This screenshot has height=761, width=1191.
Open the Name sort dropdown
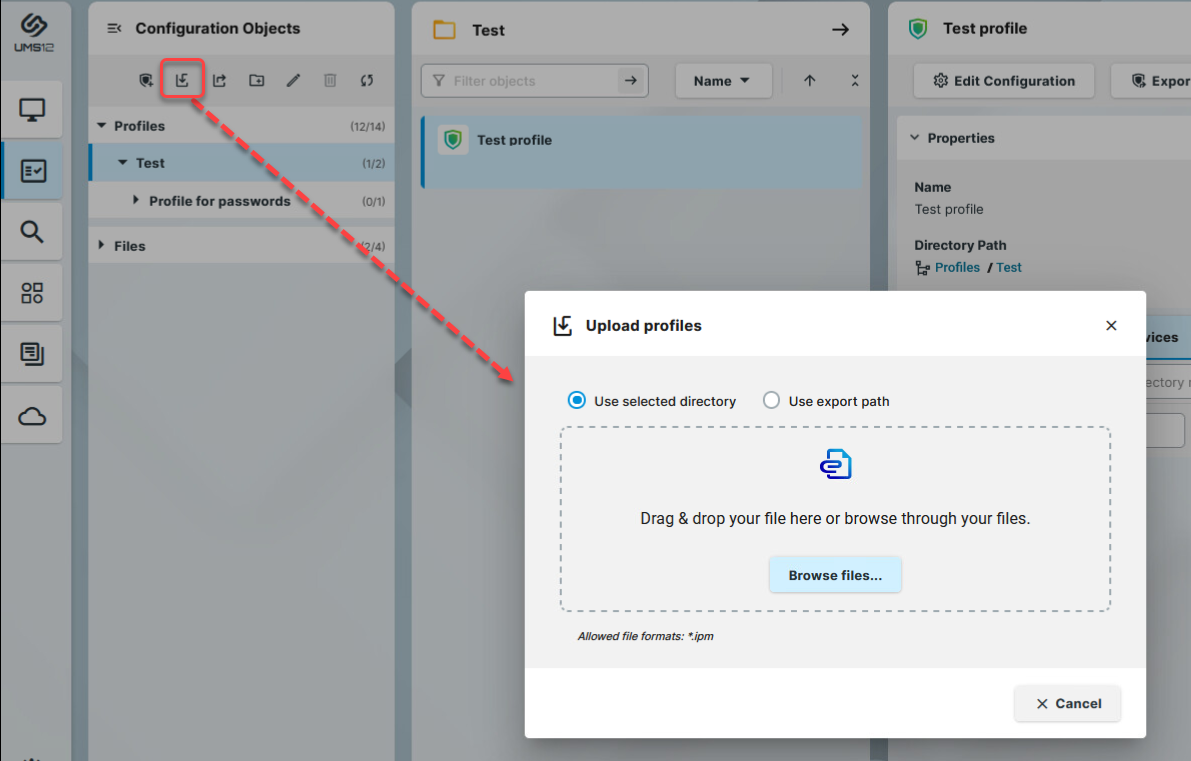coord(723,80)
